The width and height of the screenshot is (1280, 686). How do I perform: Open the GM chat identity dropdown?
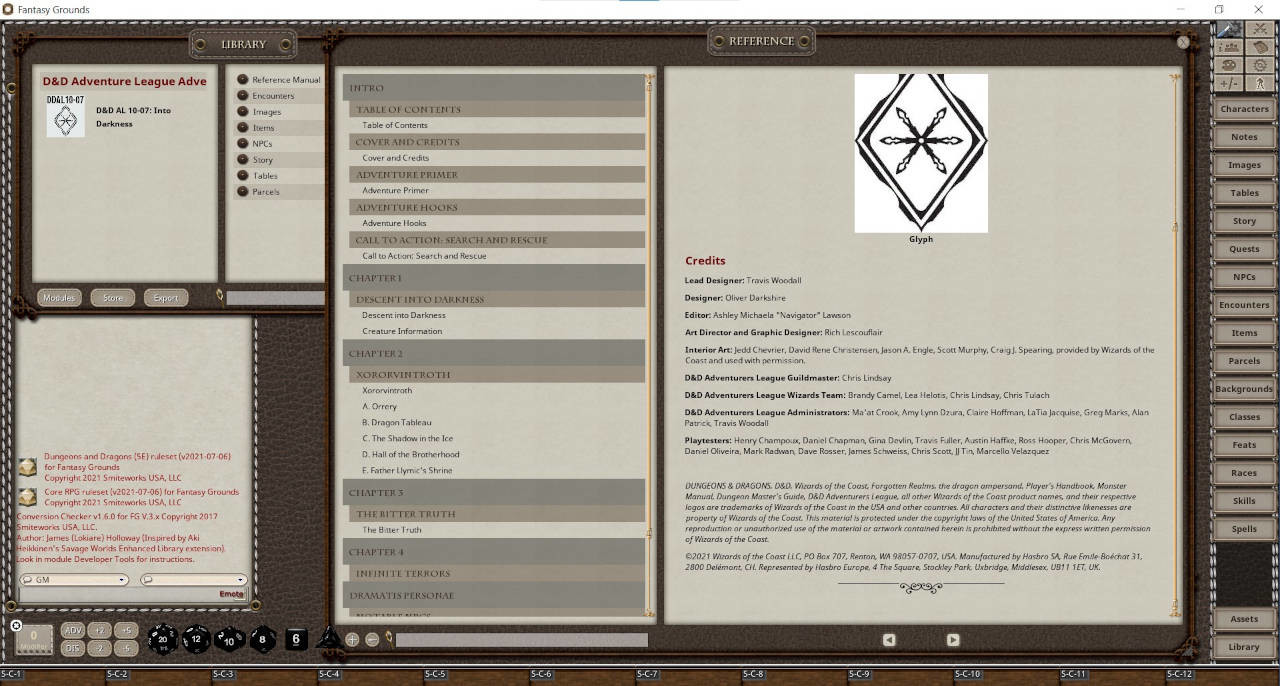73,579
